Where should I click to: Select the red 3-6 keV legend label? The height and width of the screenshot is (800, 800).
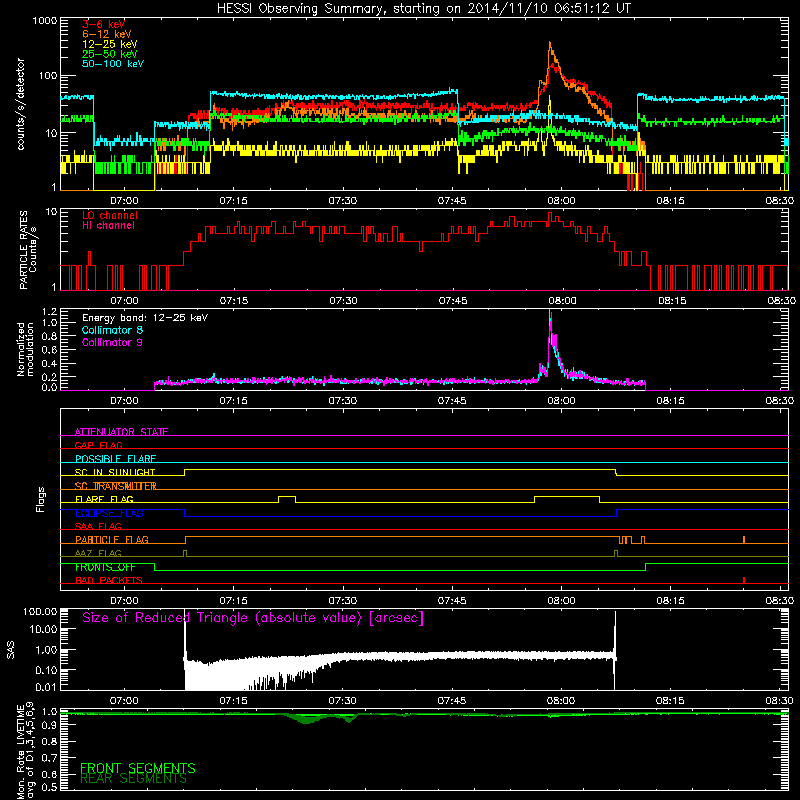tap(103, 24)
